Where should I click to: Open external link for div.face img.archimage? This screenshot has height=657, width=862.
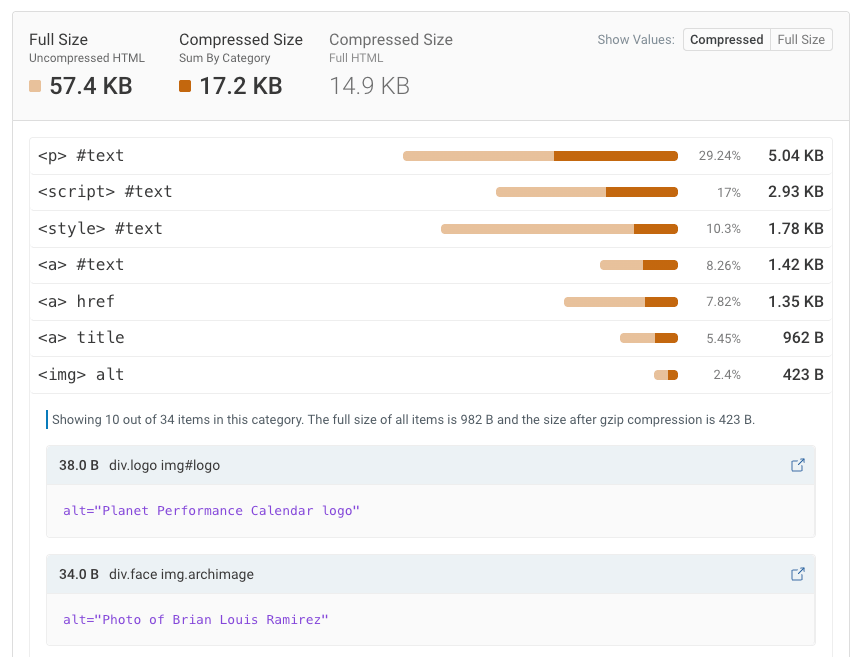click(797, 574)
